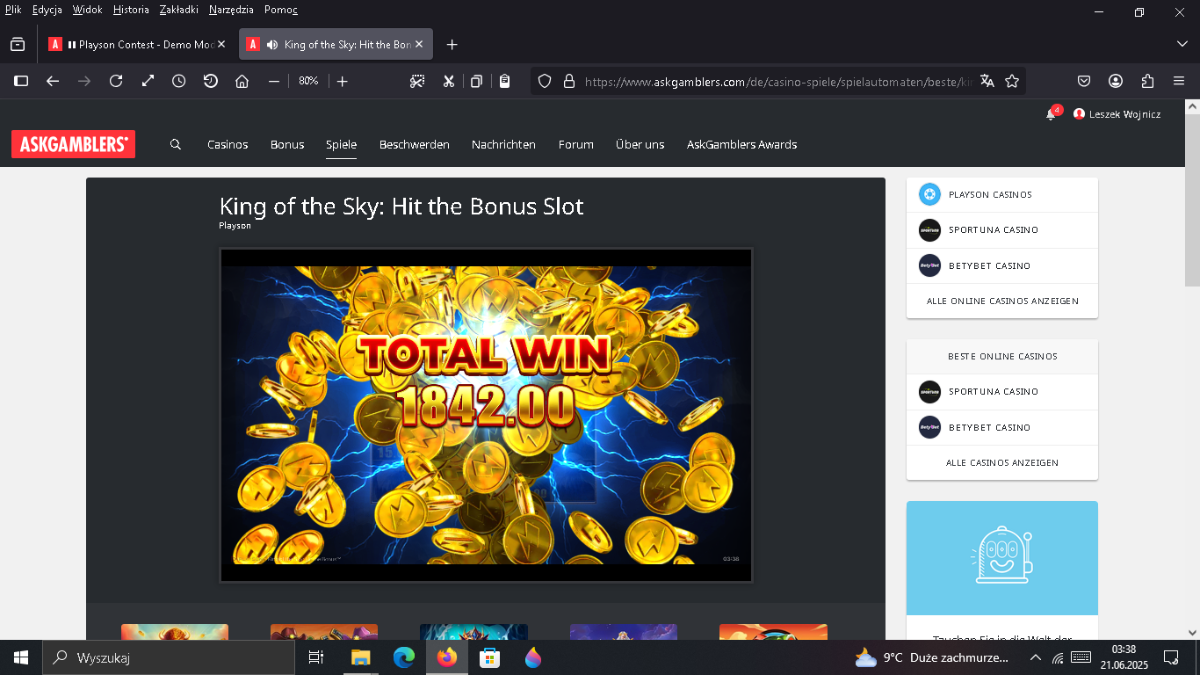Click the 80% zoom level indicator
The height and width of the screenshot is (675, 1200).
[308, 81]
